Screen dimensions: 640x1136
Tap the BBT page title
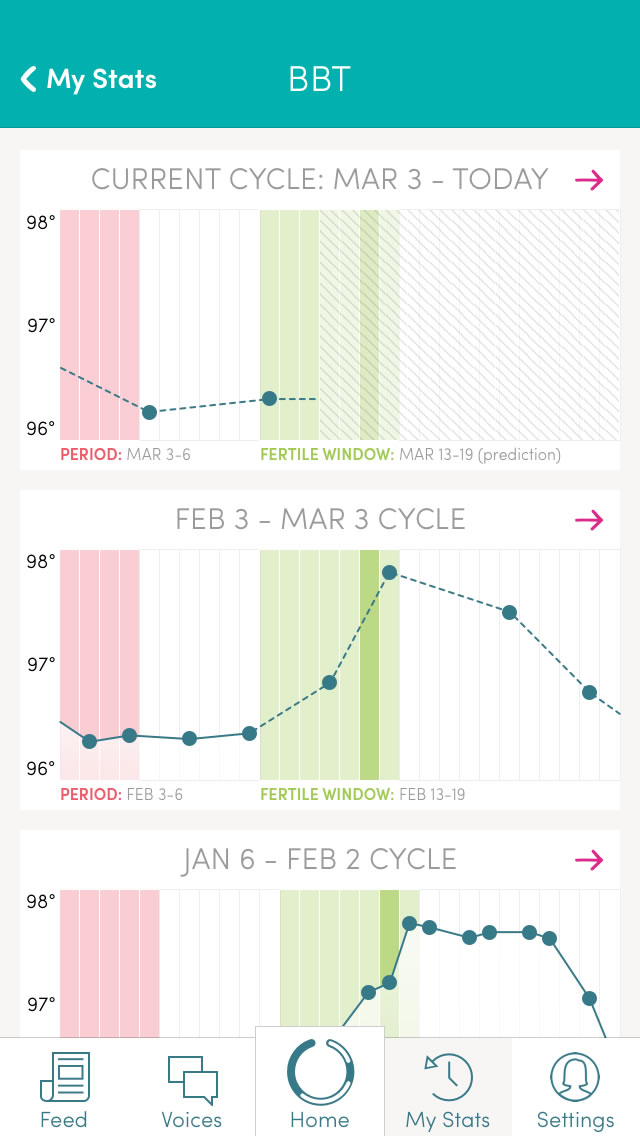click(x=319, y=79)
